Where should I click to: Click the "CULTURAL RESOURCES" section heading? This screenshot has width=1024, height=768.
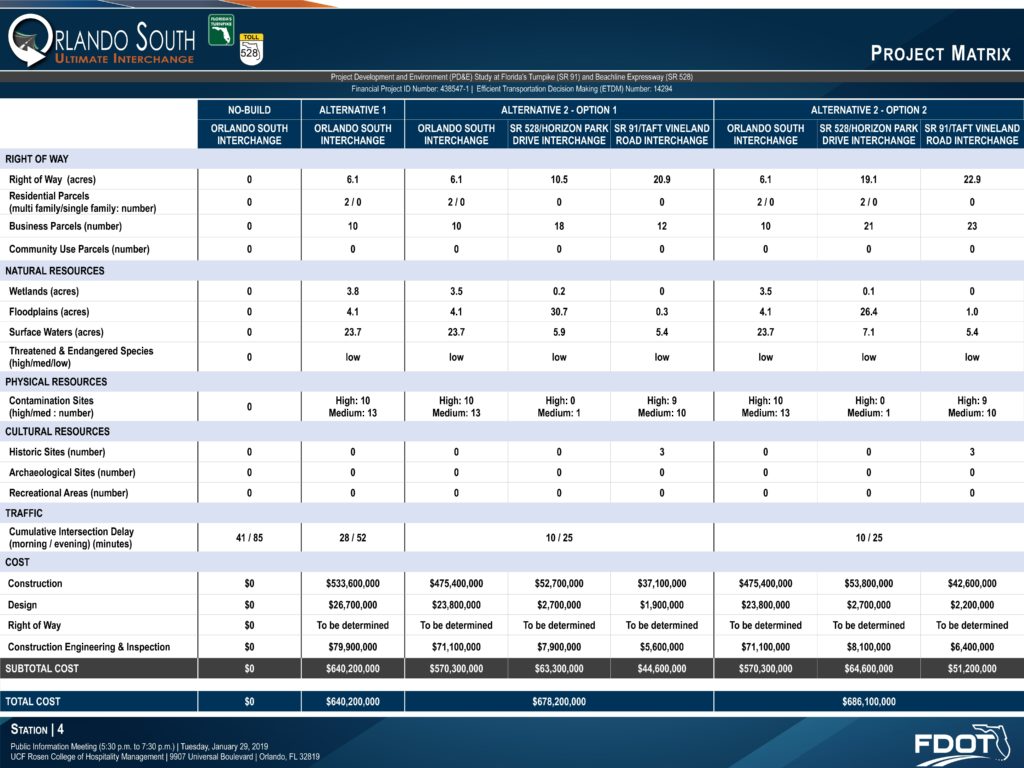(57, 431)
